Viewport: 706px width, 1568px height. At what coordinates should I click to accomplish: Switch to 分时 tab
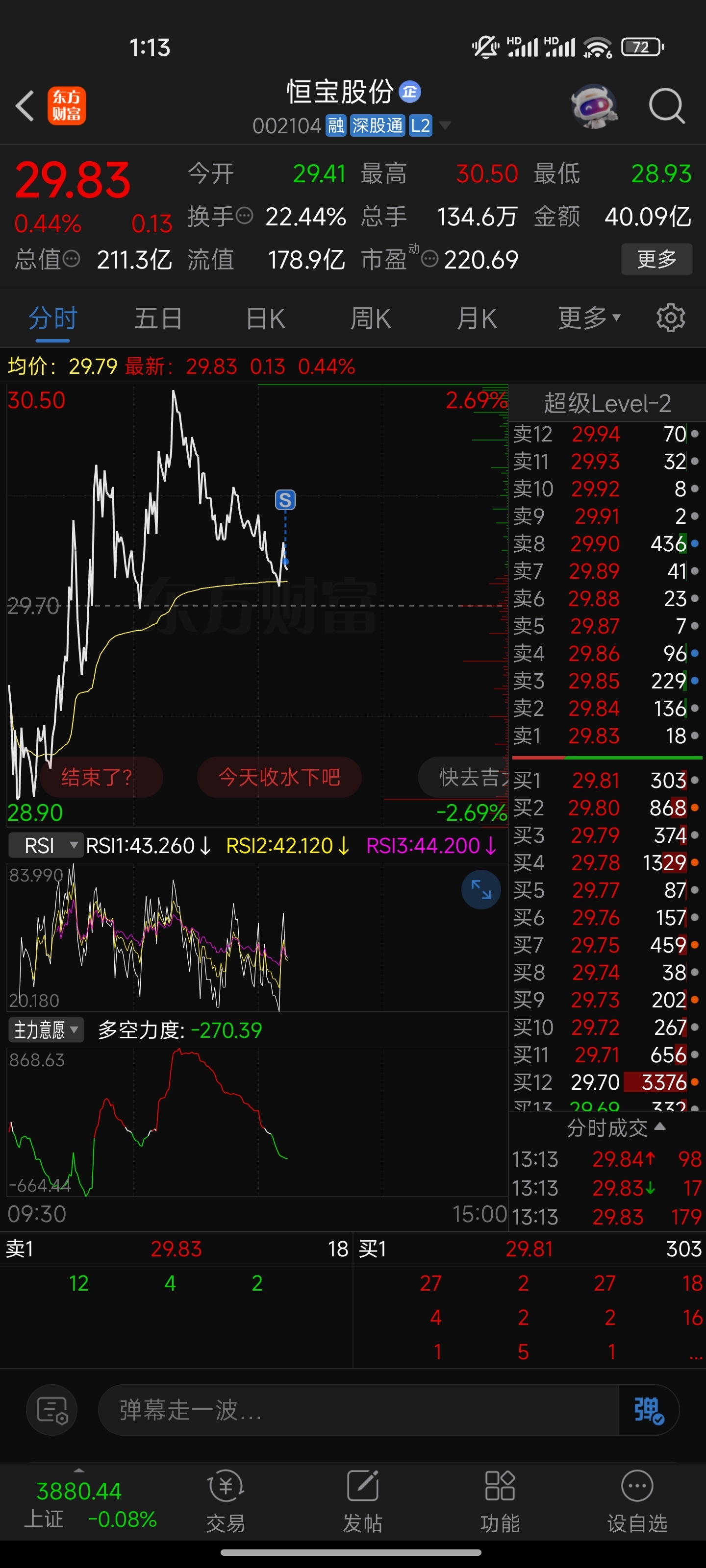[53, 318]
